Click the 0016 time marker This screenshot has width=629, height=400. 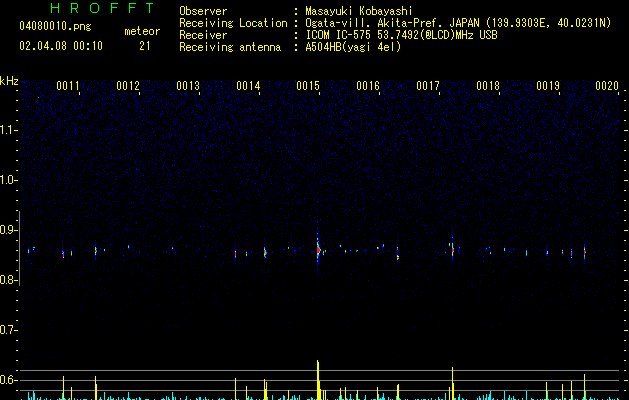368,86
